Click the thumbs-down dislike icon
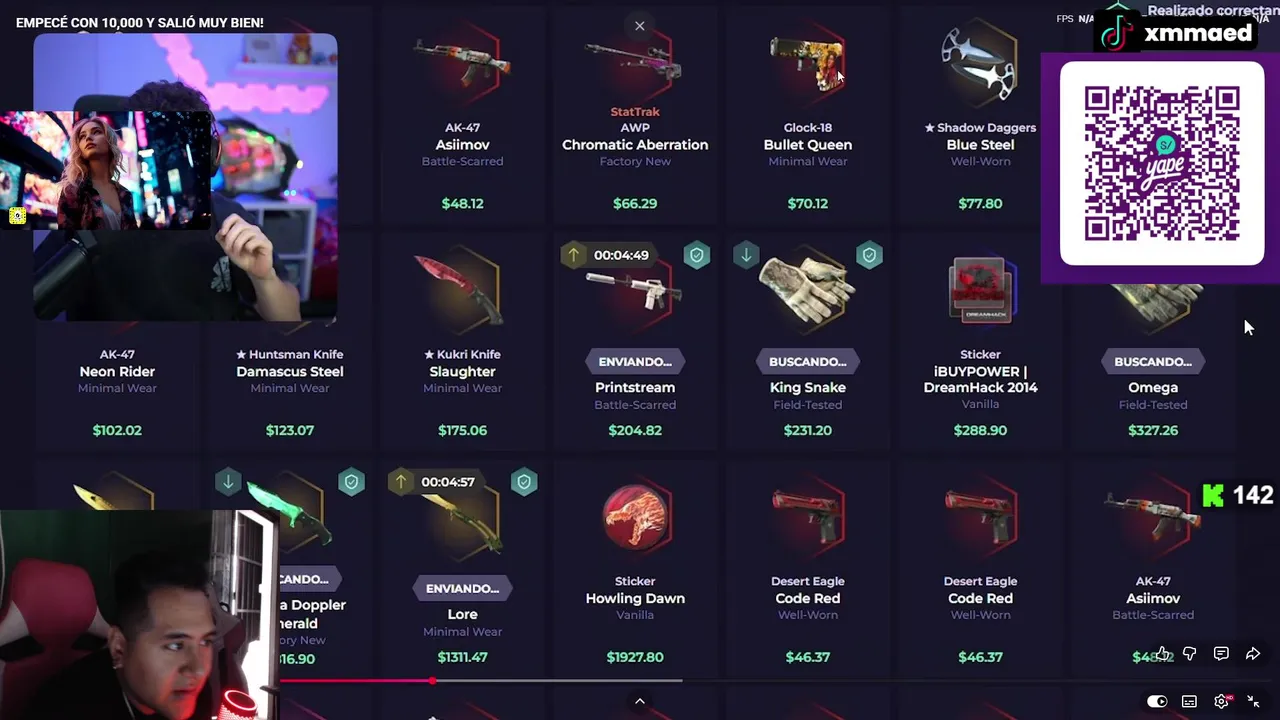 1190,654
